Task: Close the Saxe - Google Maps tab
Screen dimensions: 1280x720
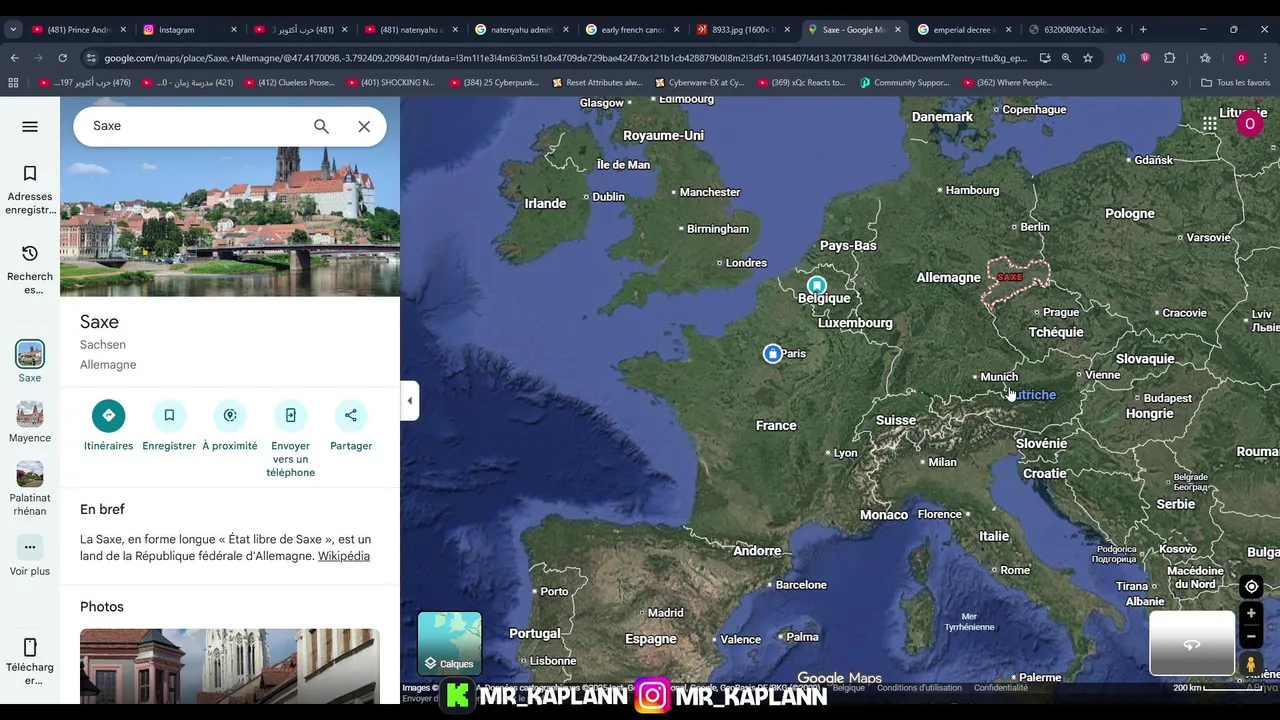Action: pos(897,30)
